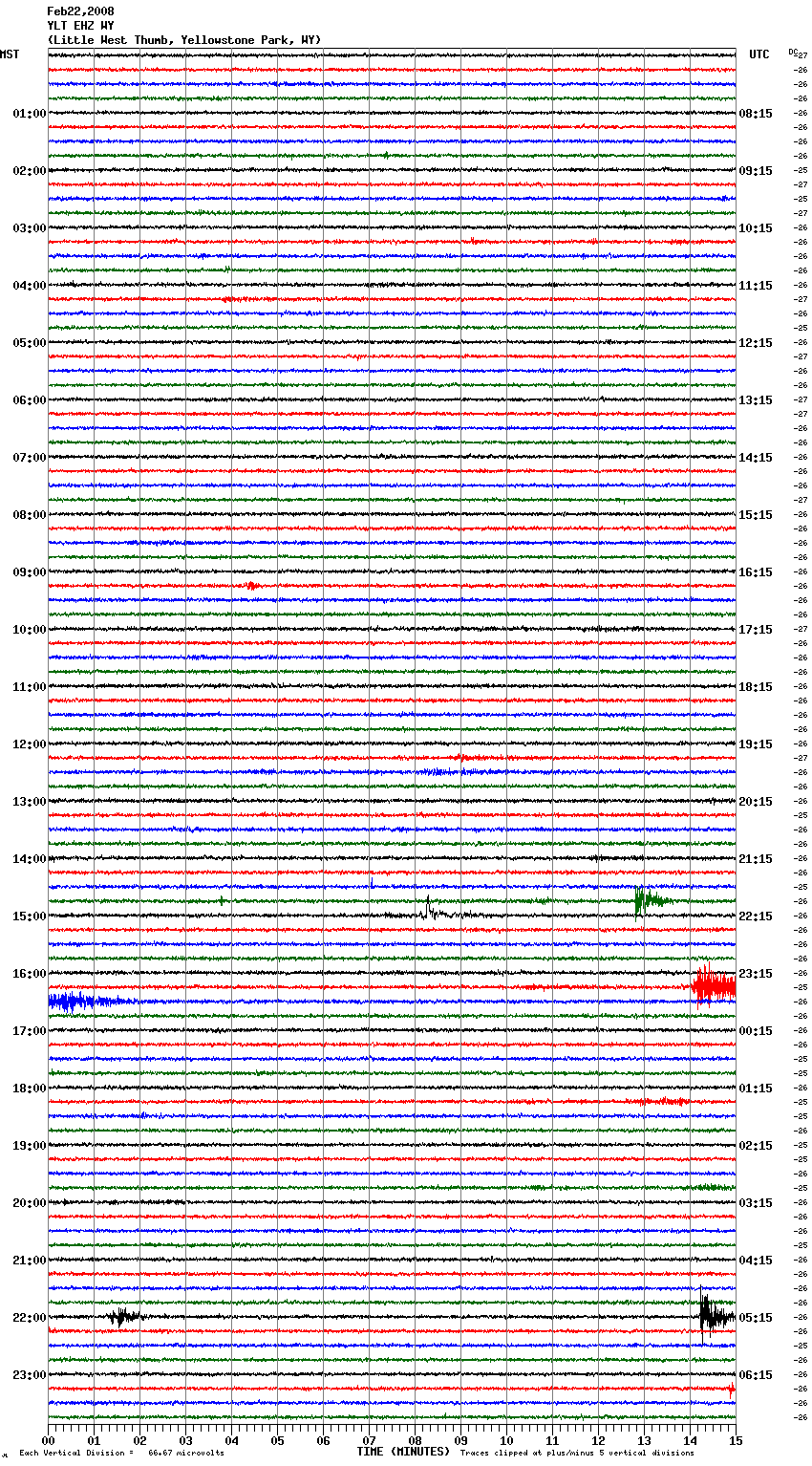Click the 10:15 UTC time label
Screen dimensions: 812x1466
coord(756,228)
